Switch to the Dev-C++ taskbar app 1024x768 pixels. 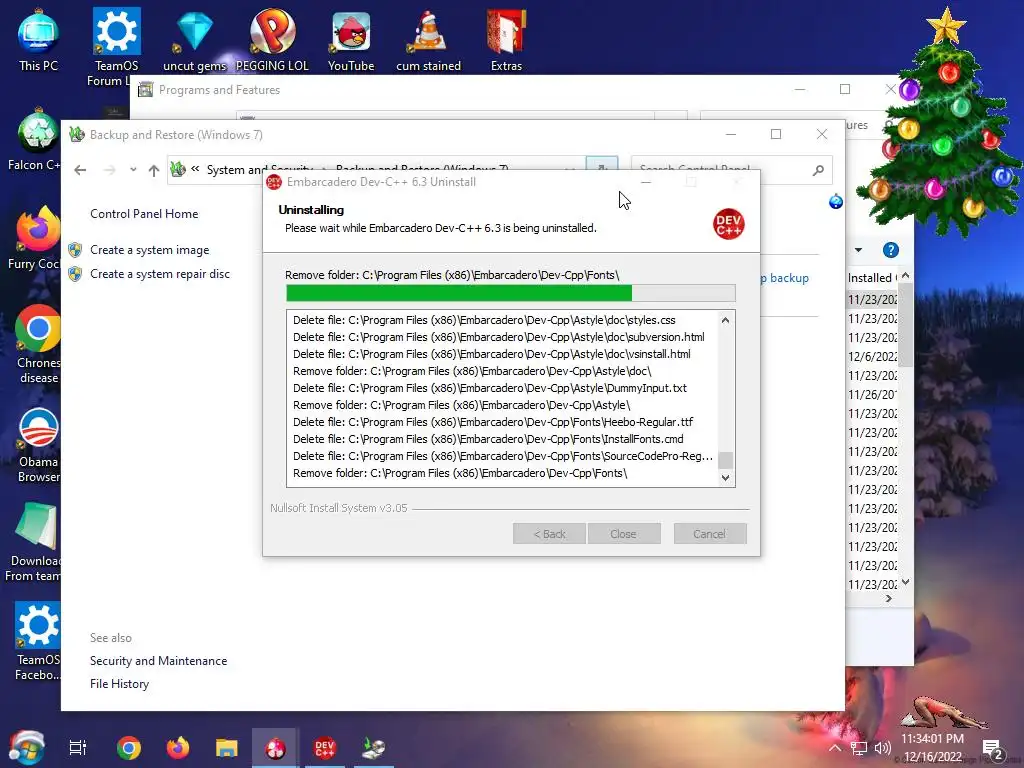[325, 748]
